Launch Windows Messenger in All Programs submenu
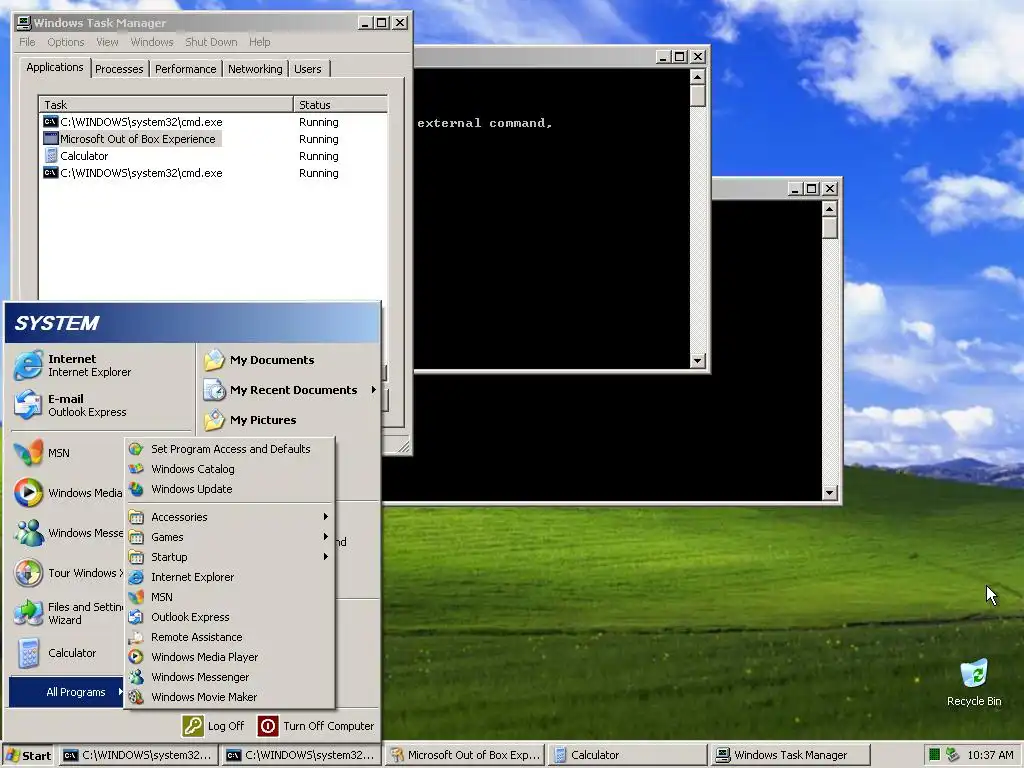 pos(230,677)
